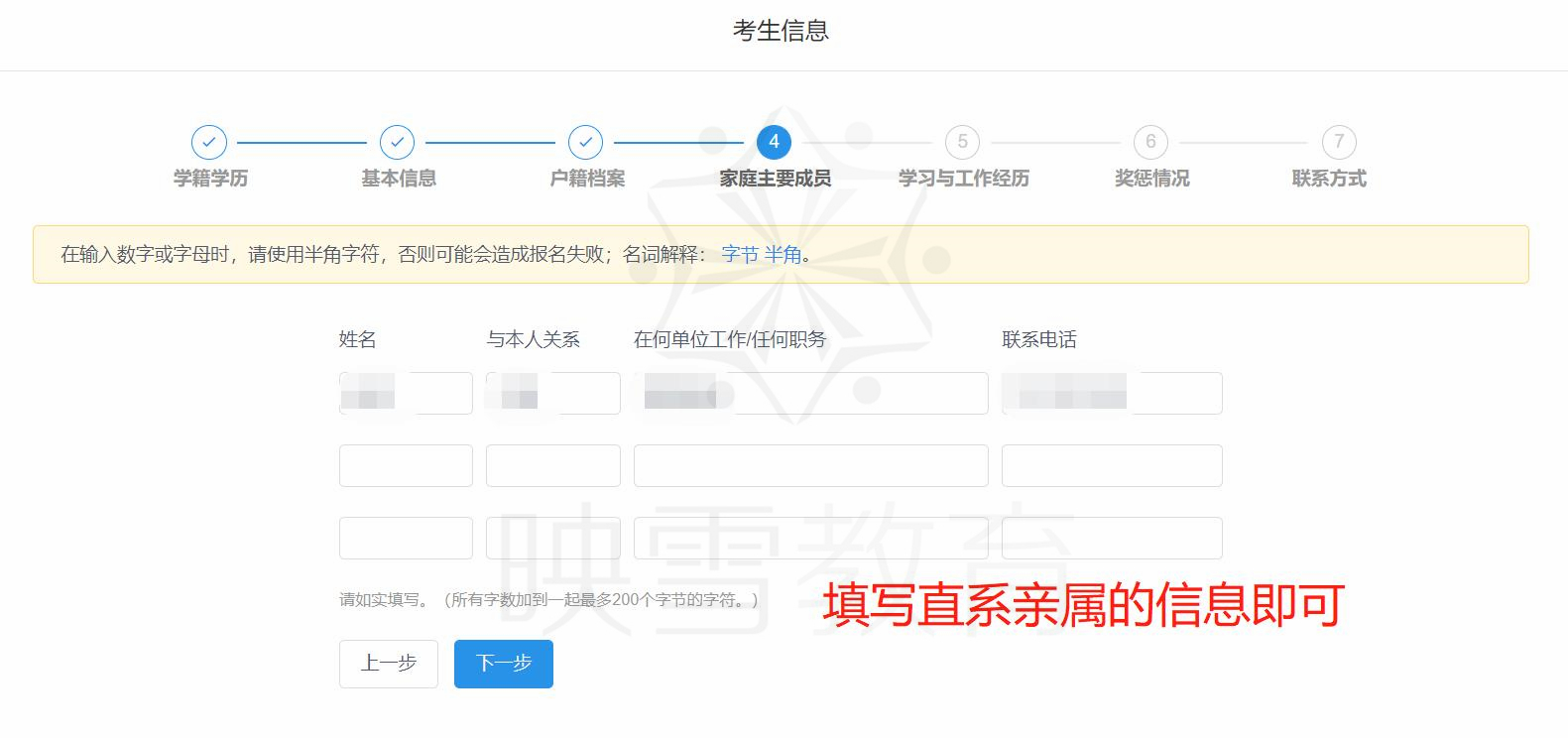
Task: Go to 奖惩情况 step label
Action: [1151, 179]
